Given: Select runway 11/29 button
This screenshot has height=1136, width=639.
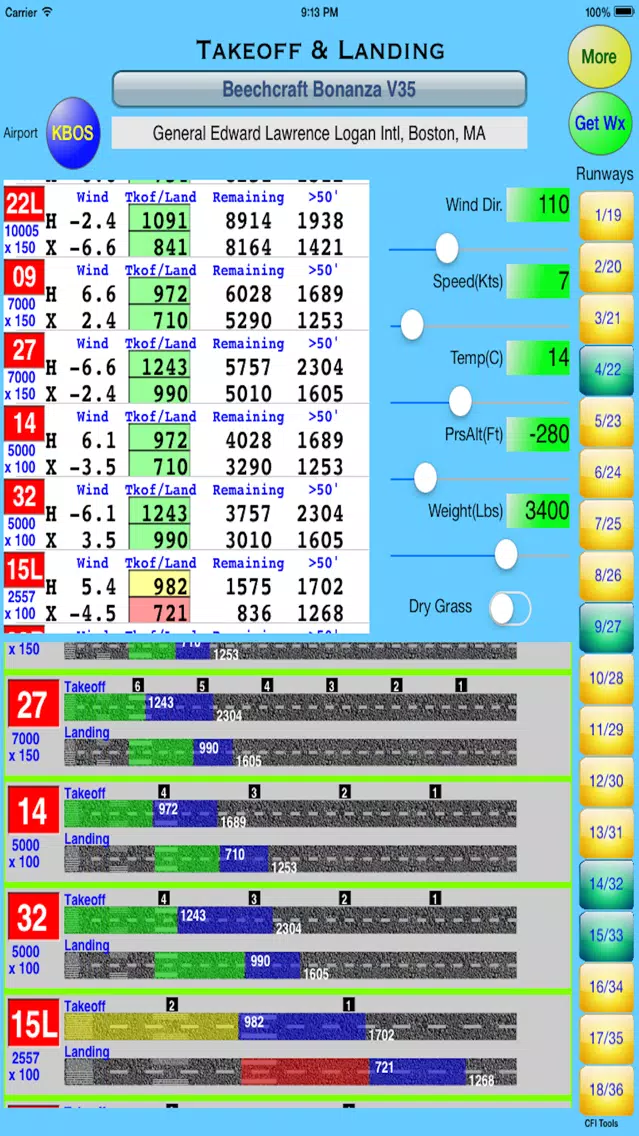Looking at the screenshot, I should pos(607,730).
